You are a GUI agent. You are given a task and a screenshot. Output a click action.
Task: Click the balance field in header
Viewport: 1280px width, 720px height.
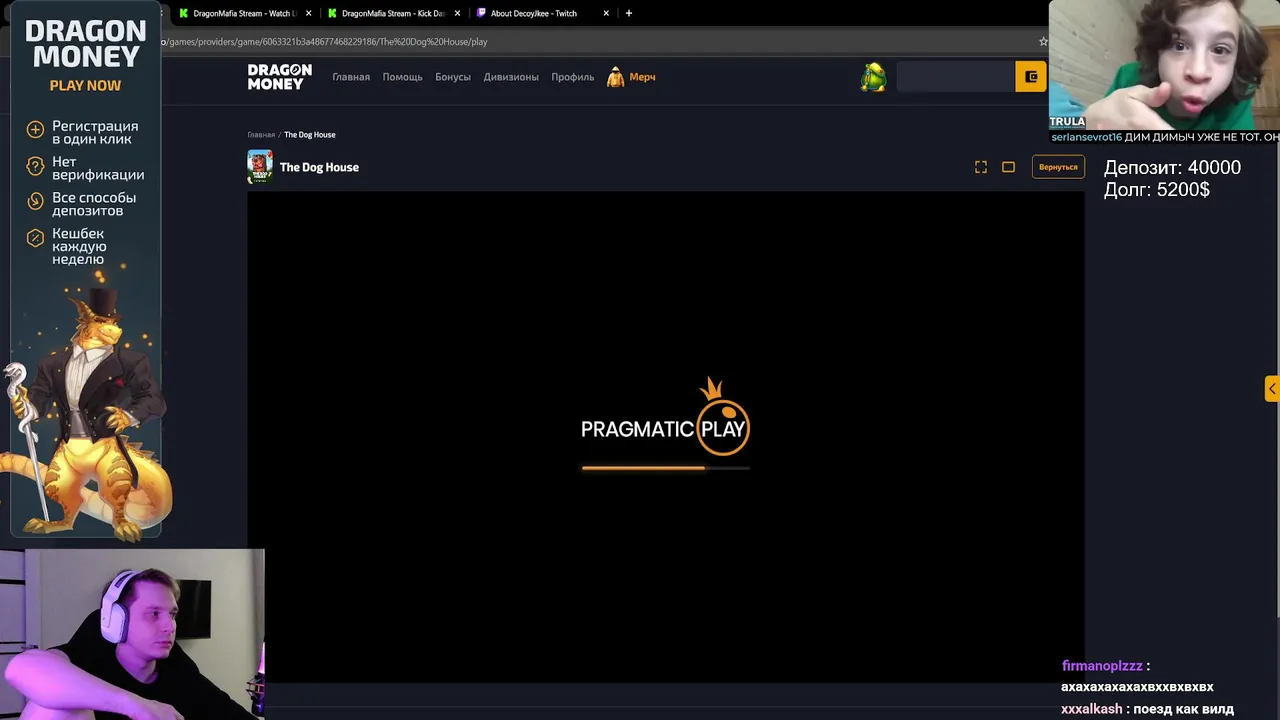[955, 77]
